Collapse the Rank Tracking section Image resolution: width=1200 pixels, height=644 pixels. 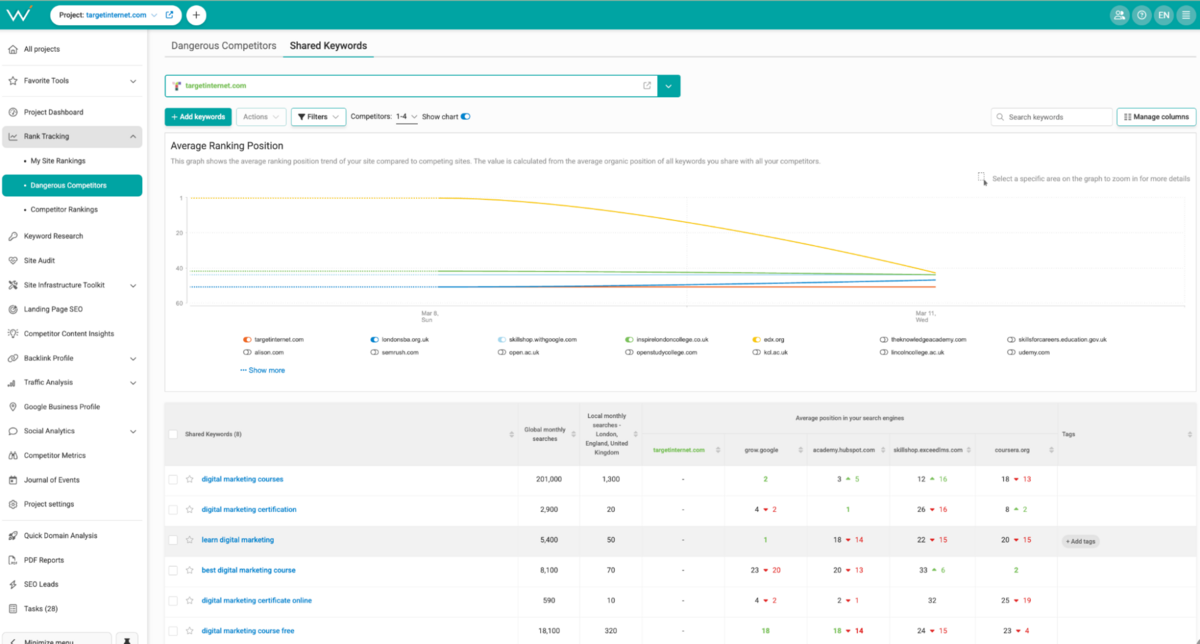tap(133, 137)
